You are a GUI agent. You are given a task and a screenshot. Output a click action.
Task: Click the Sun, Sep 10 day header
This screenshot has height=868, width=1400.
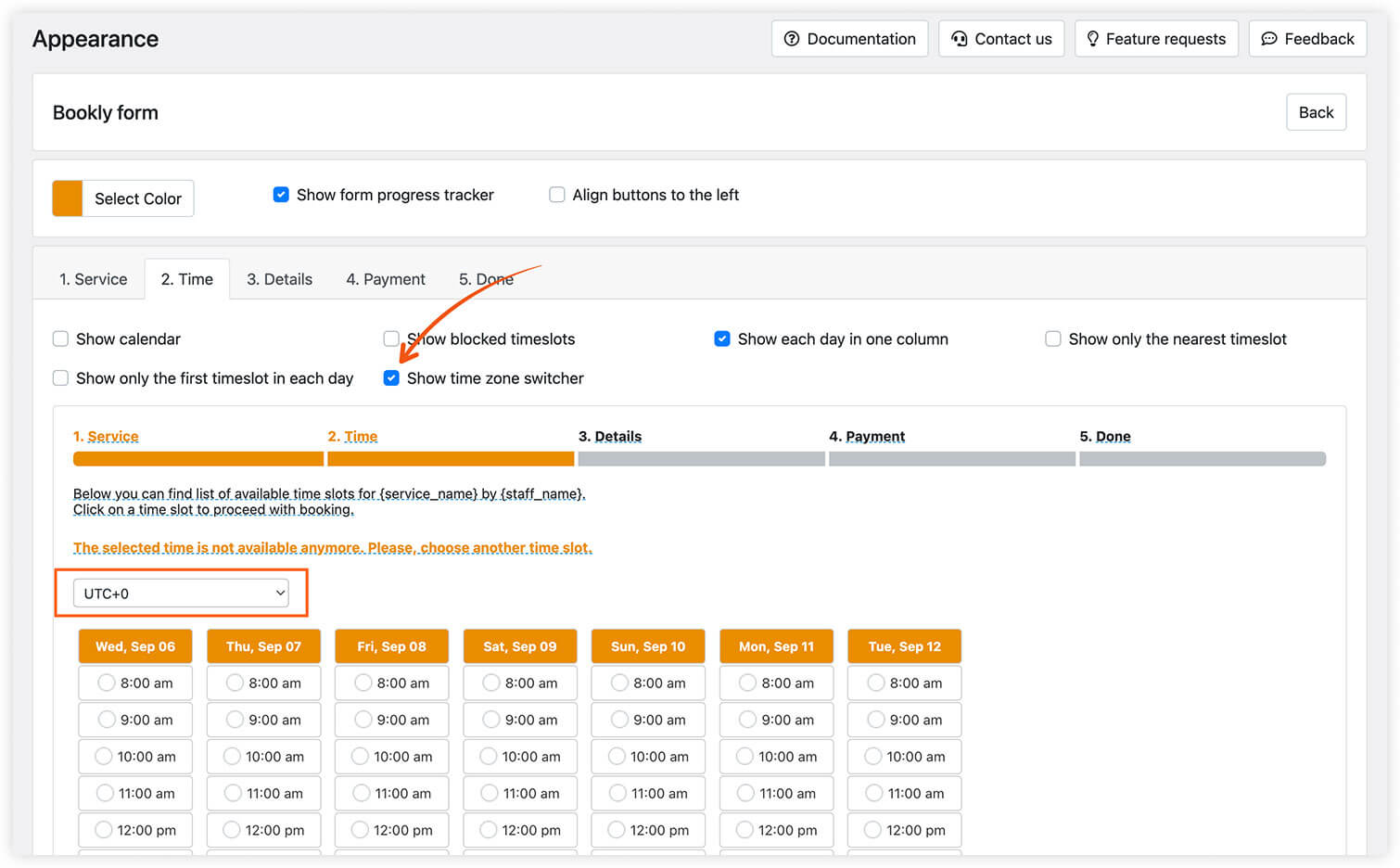[x=648, y=646]
